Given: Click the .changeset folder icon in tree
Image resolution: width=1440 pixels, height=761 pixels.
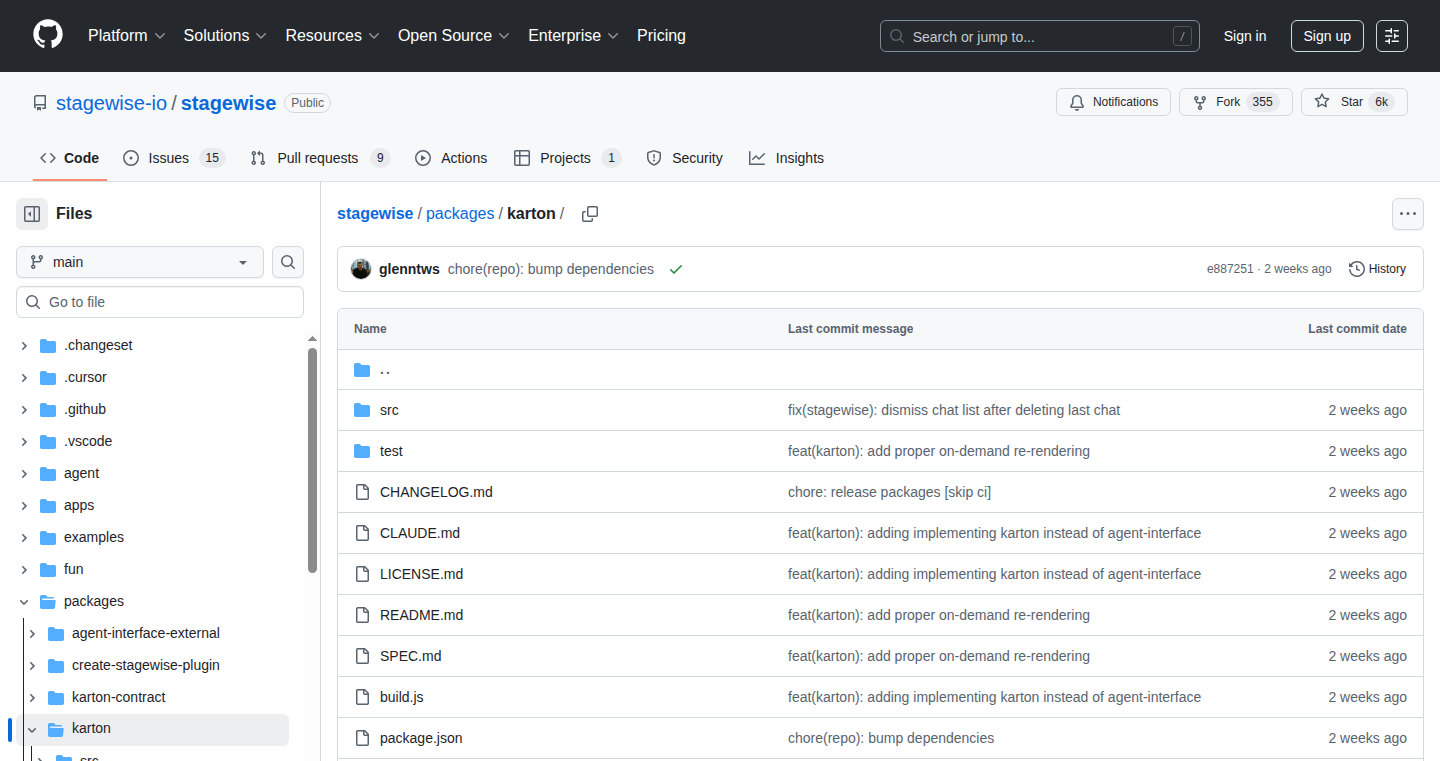Looking at the screenshot, I should click(x=48, y=345).
